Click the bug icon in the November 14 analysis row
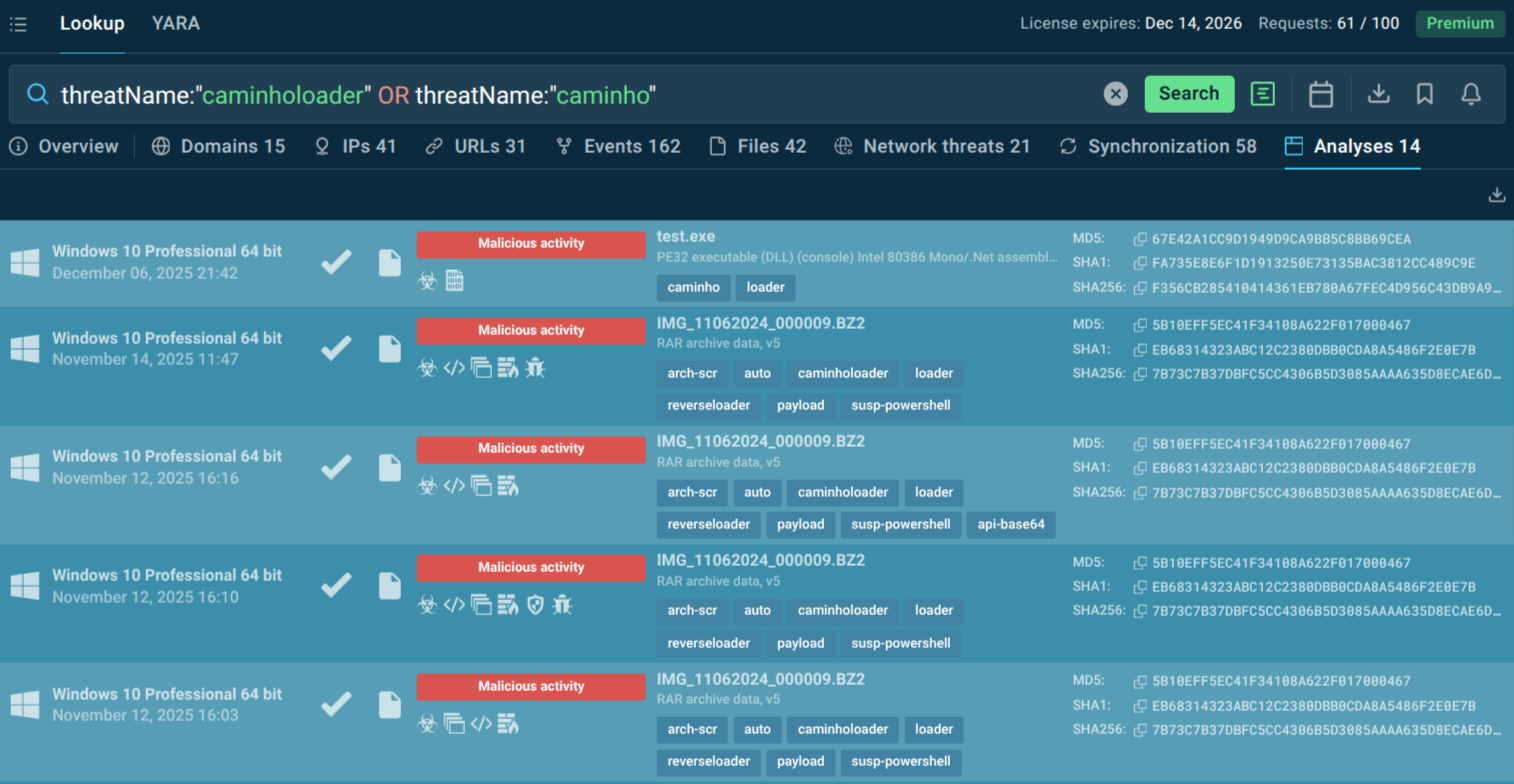 pos(537,367)
